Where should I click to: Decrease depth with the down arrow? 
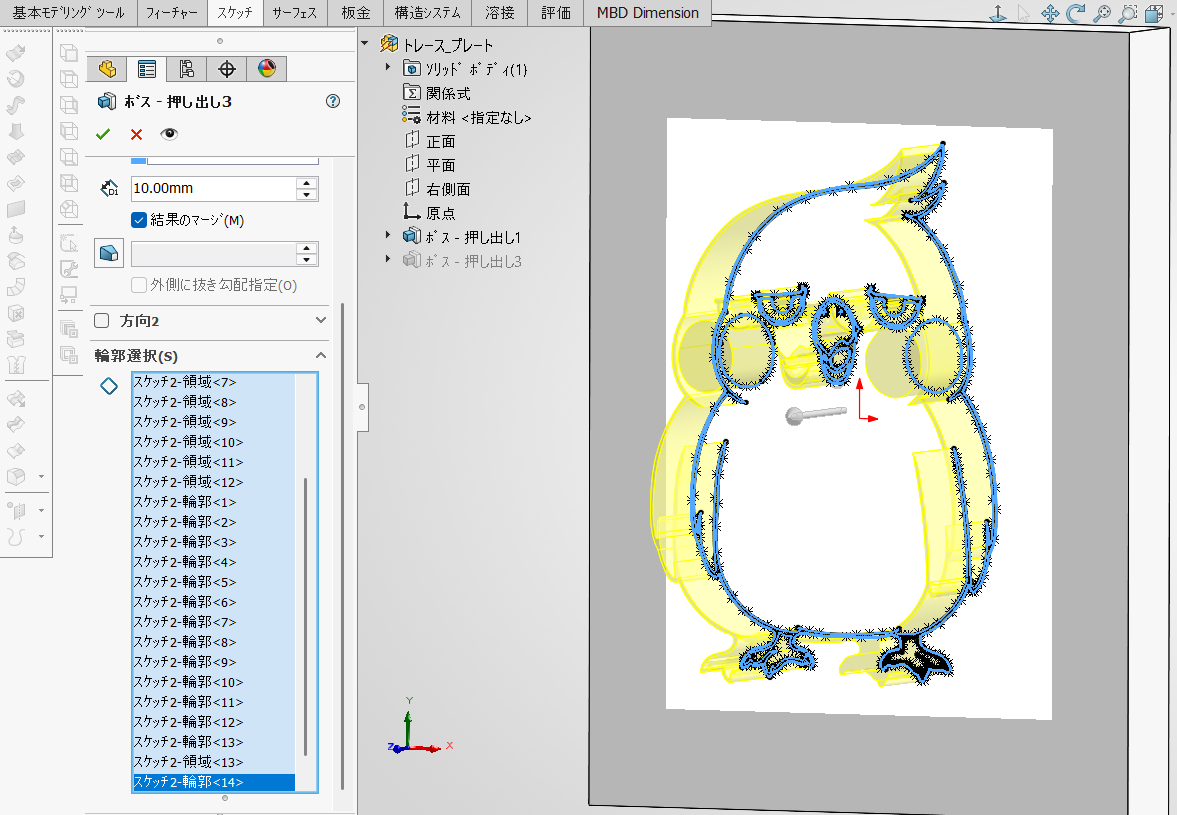coord(306,194)
